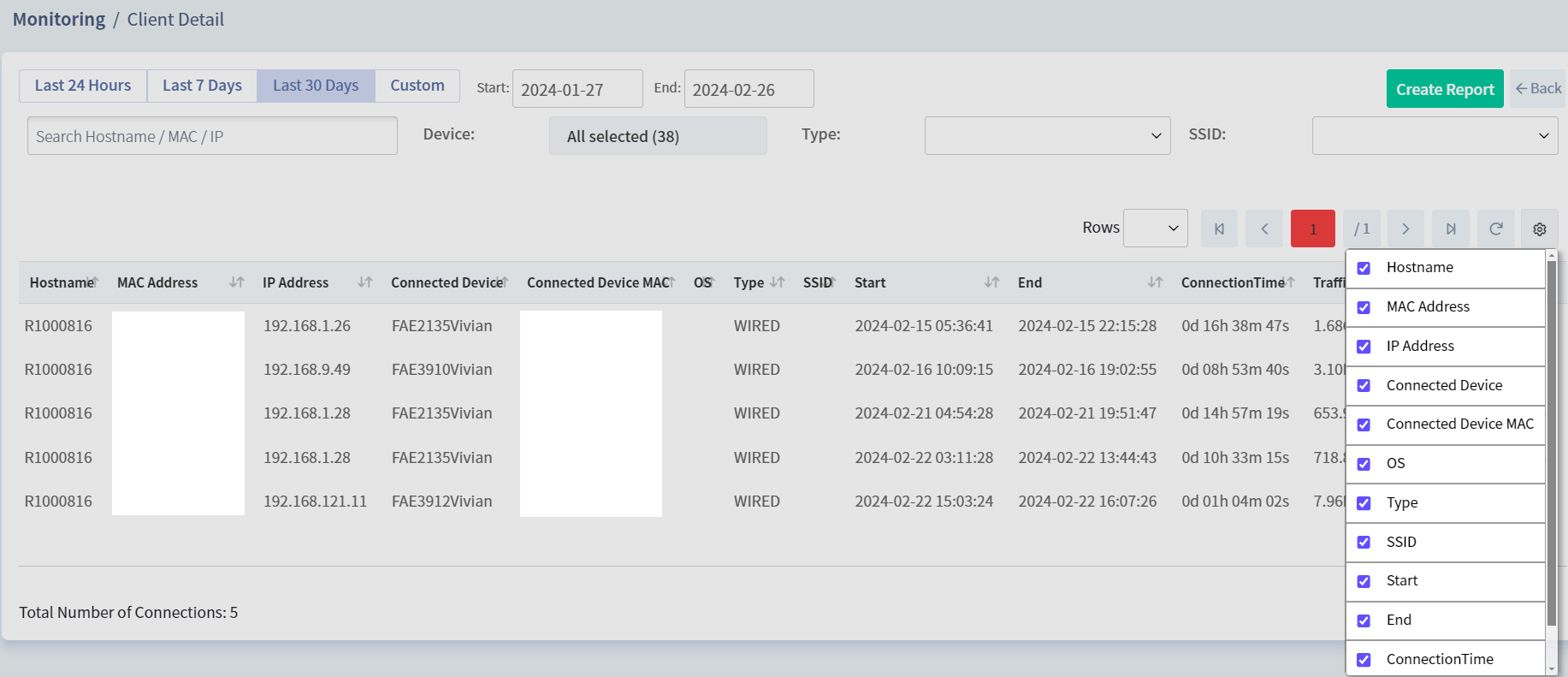Sort by Start column icon
Viewport: 1568px width, 677px height.
[992, 282]
